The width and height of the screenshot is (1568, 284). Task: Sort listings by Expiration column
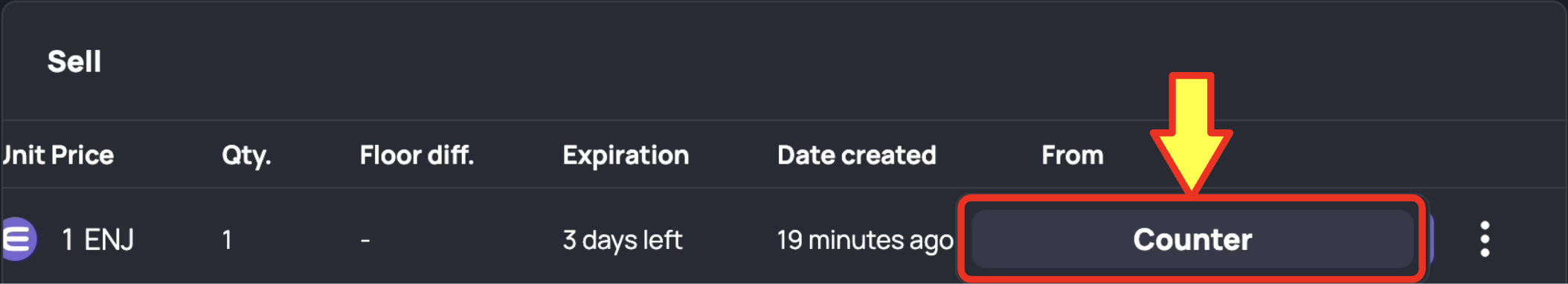(626, 155)
